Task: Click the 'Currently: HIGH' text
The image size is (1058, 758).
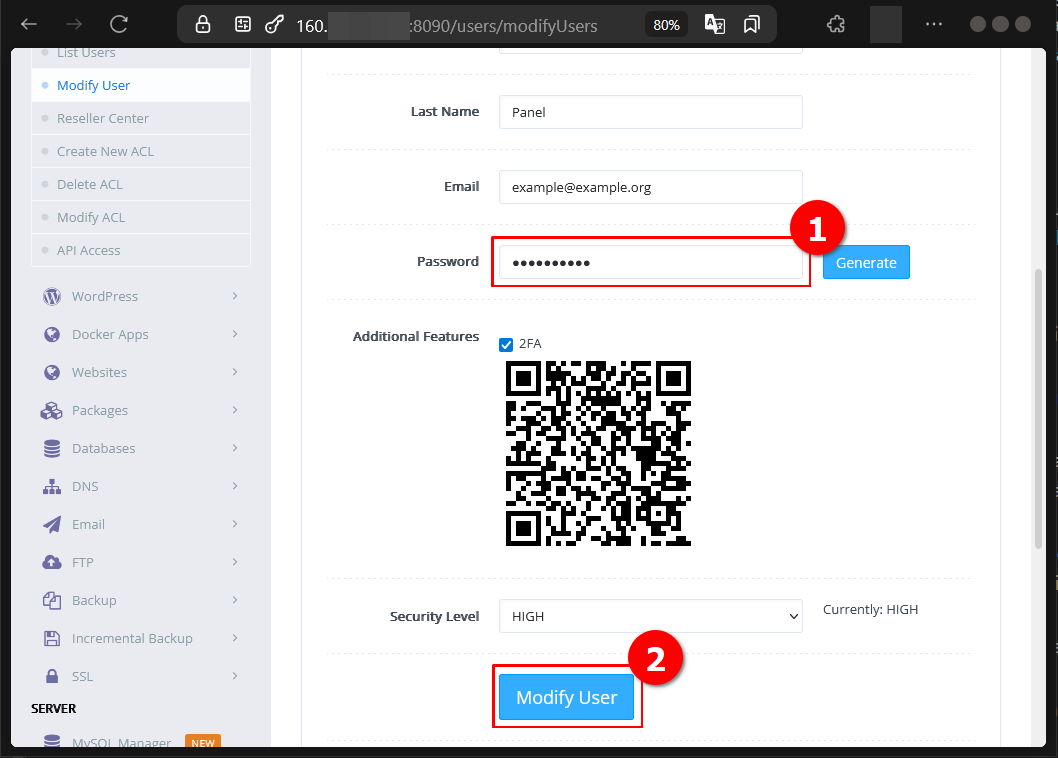Action: point(870,610)
